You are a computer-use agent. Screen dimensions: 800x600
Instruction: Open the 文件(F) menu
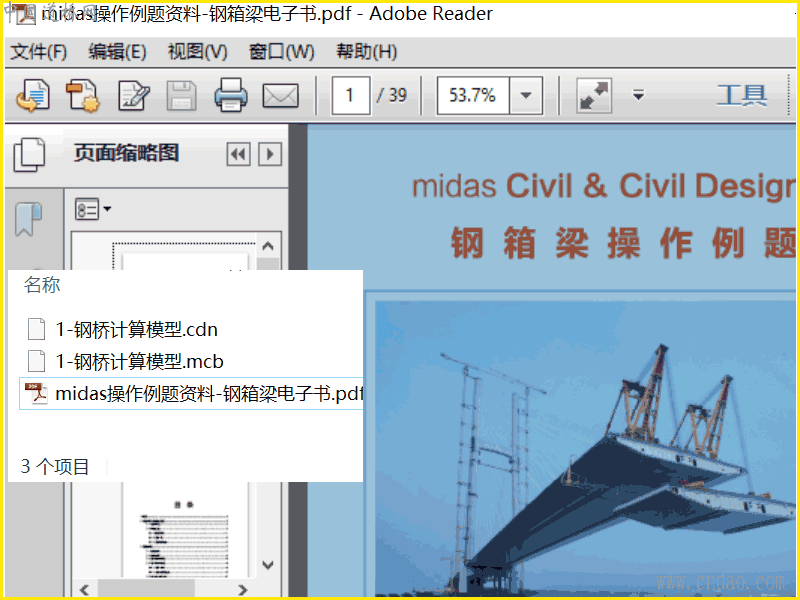[39, 52]
